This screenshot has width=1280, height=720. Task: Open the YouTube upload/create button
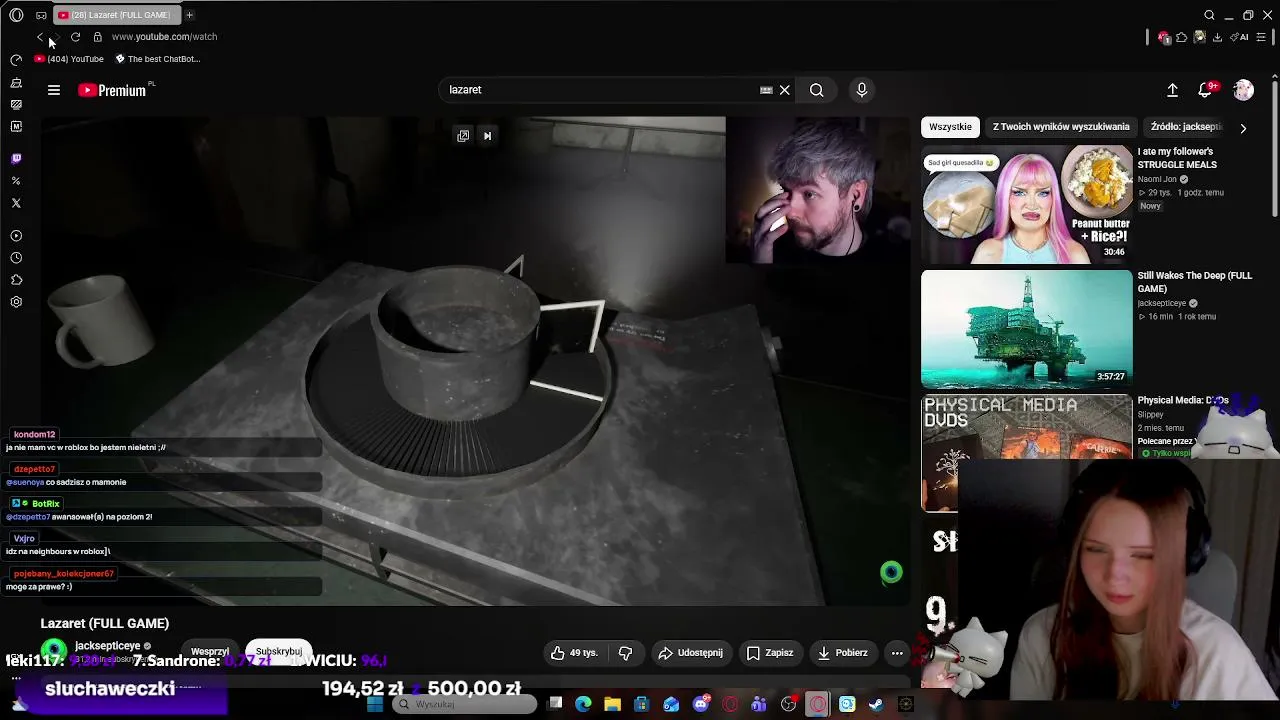click(x=1173, y=90)
